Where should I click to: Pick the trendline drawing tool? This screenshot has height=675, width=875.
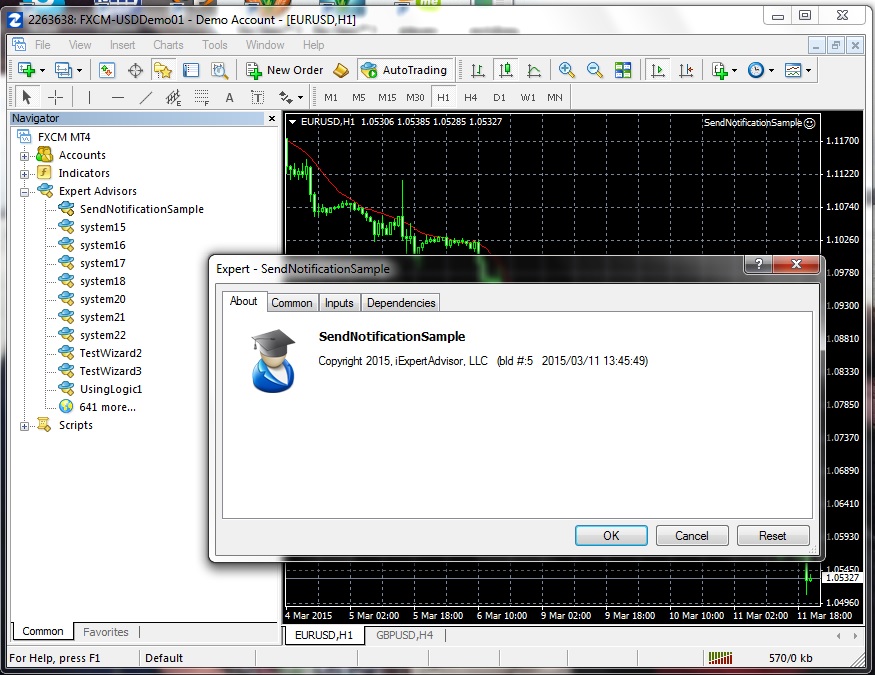coord(146,98)
